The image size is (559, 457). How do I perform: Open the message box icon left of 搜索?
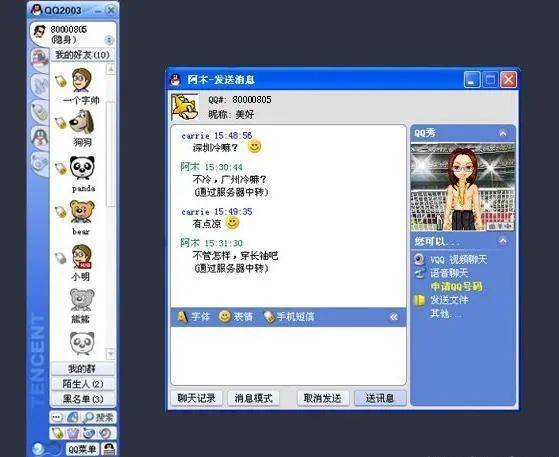tap(57, 417)
